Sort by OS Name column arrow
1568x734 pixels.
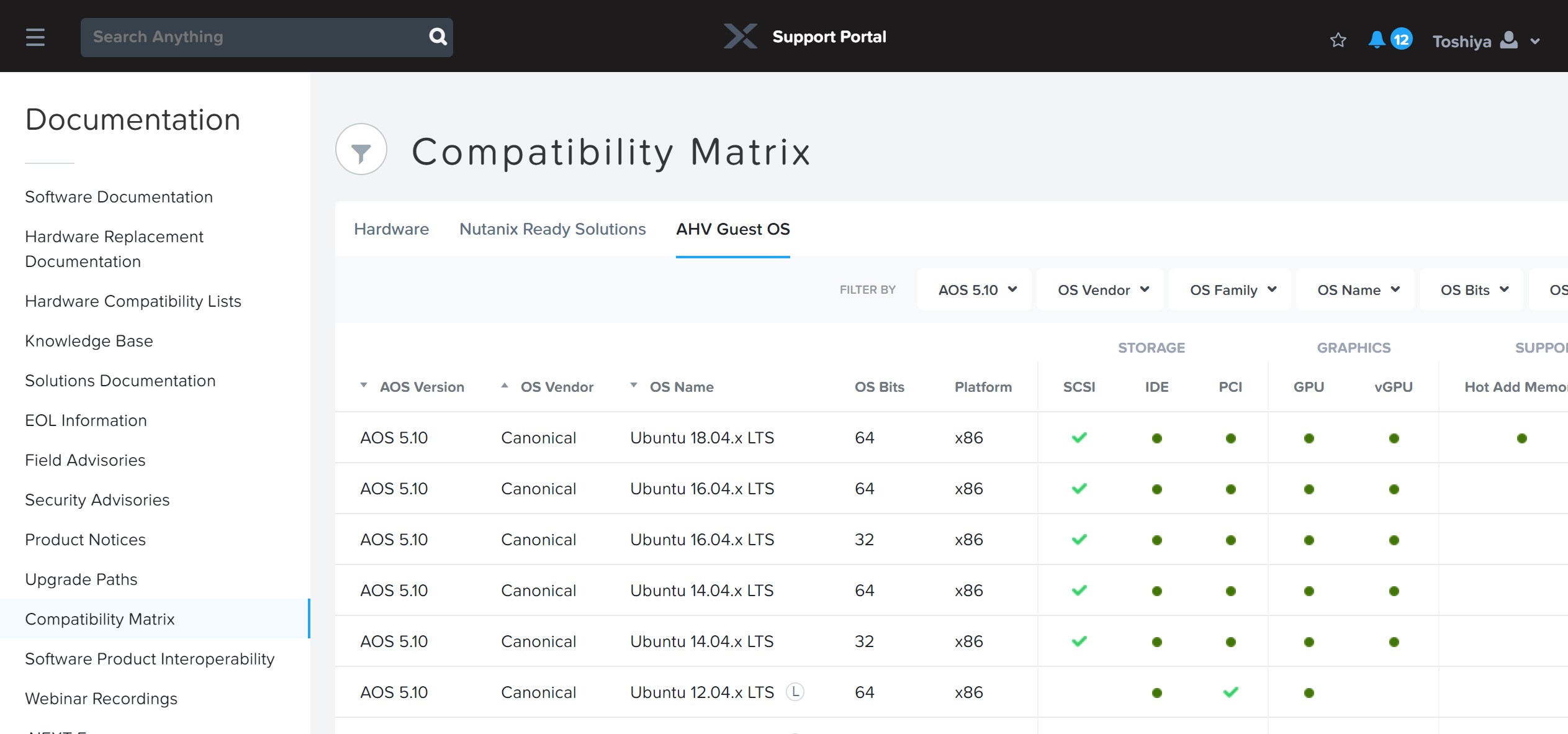point(634,386)
